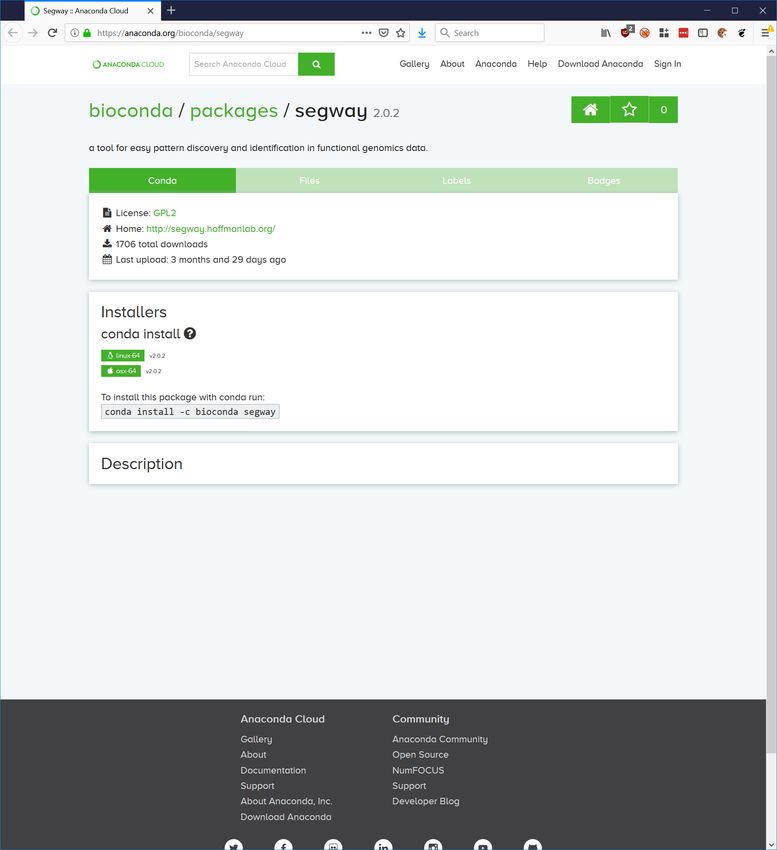Switch to the Files tab
777x850 pixels.
click(x=309, y=181)
